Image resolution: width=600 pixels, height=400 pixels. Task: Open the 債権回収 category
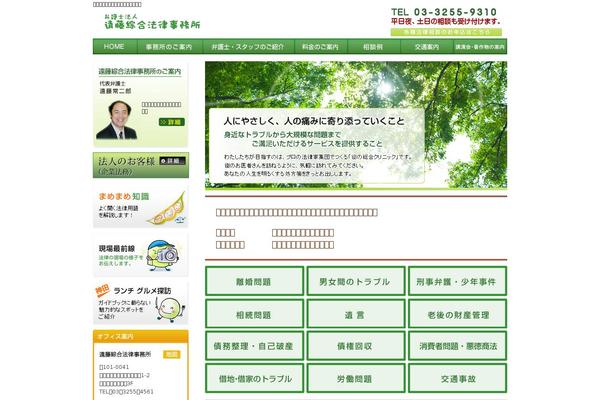[x=356, y=346]
